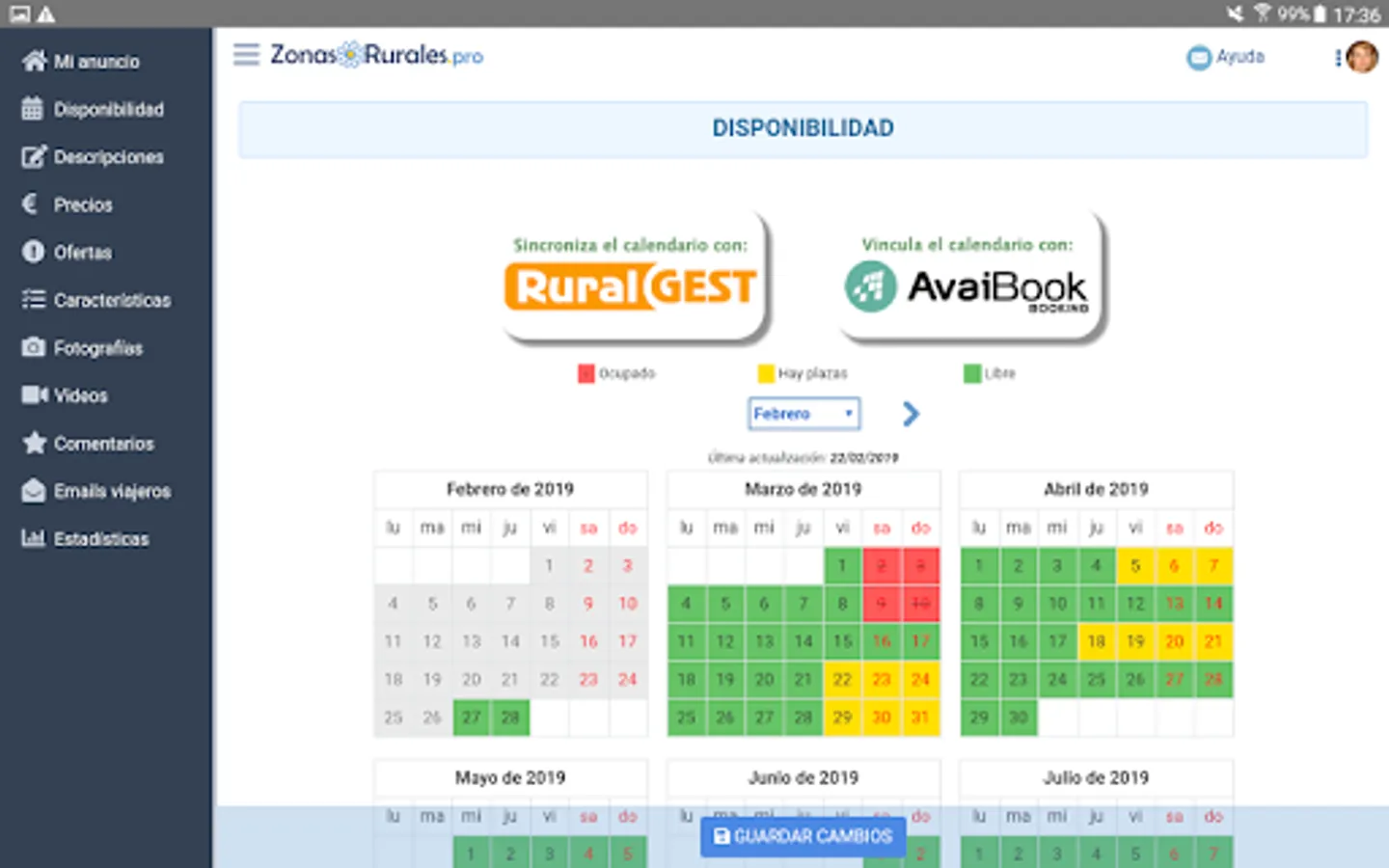The width and height of the screenshot is (1389, 868).
Task: Go to next months with arrow
Action: point(911,414)
